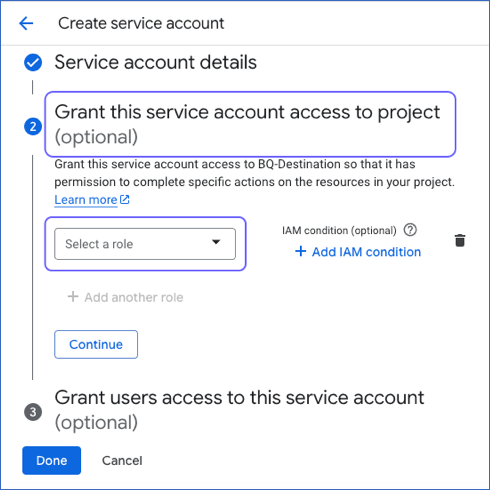Click the step 2 number badge
Viewport: 490px width, 490px height.
coord(33,127)
